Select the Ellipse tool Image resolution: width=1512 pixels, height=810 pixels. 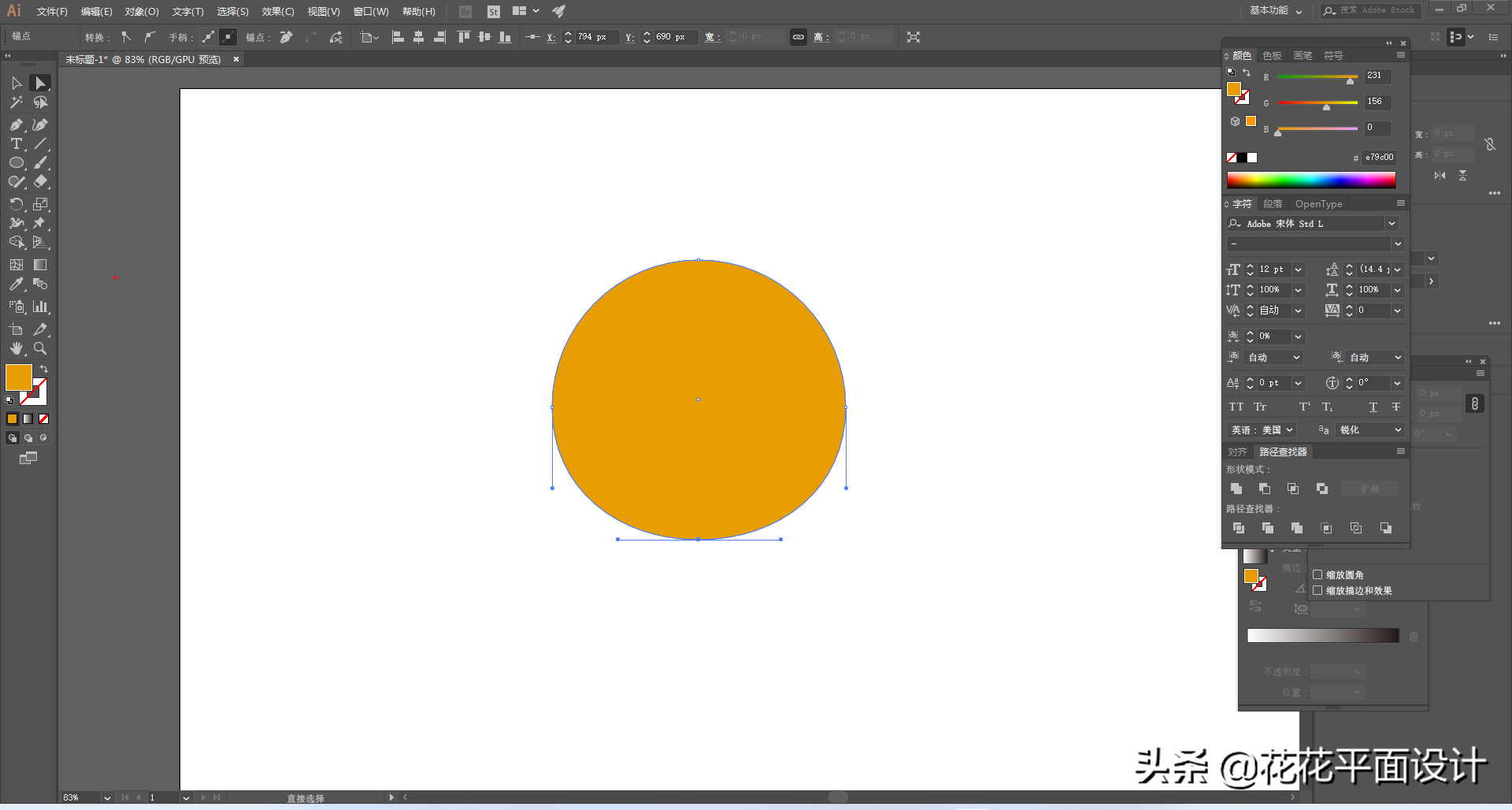[16, 163]
